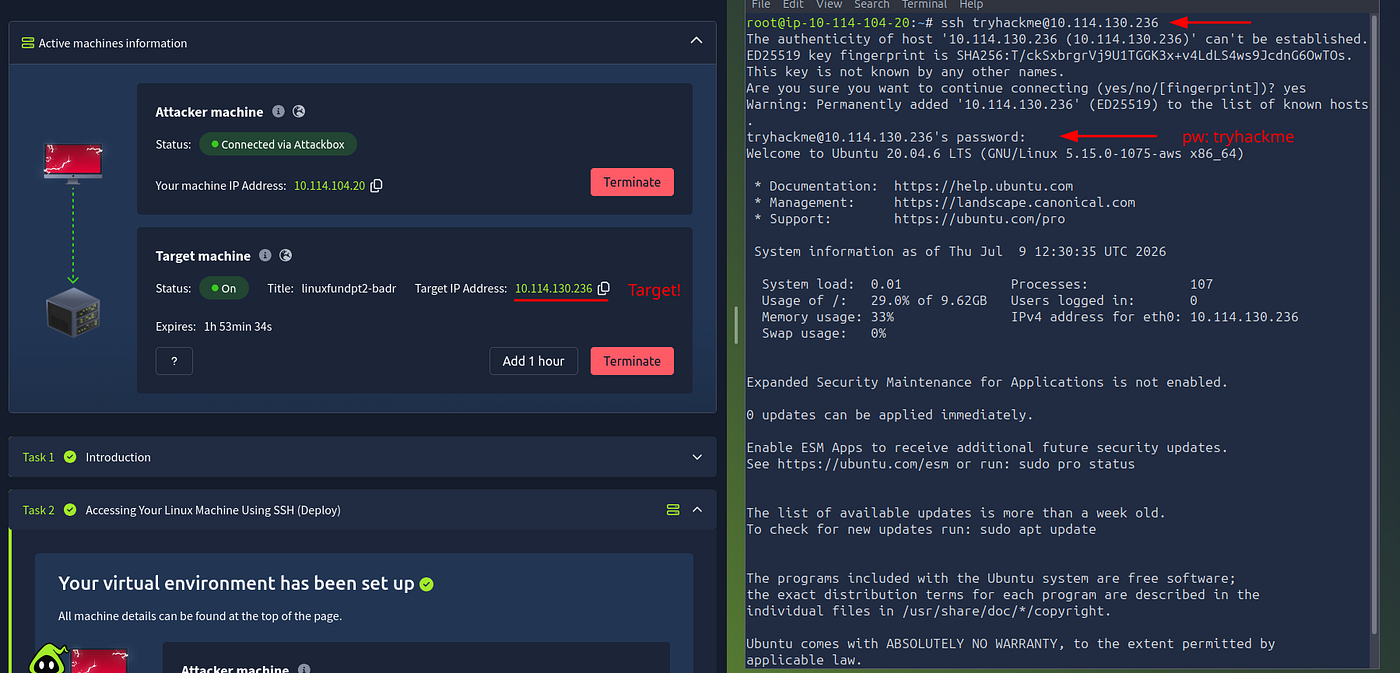Click the 0 updates can be applied immediately line
Image resolution: width=1400 pixels, height=673 pixels.
pos(890,414)
